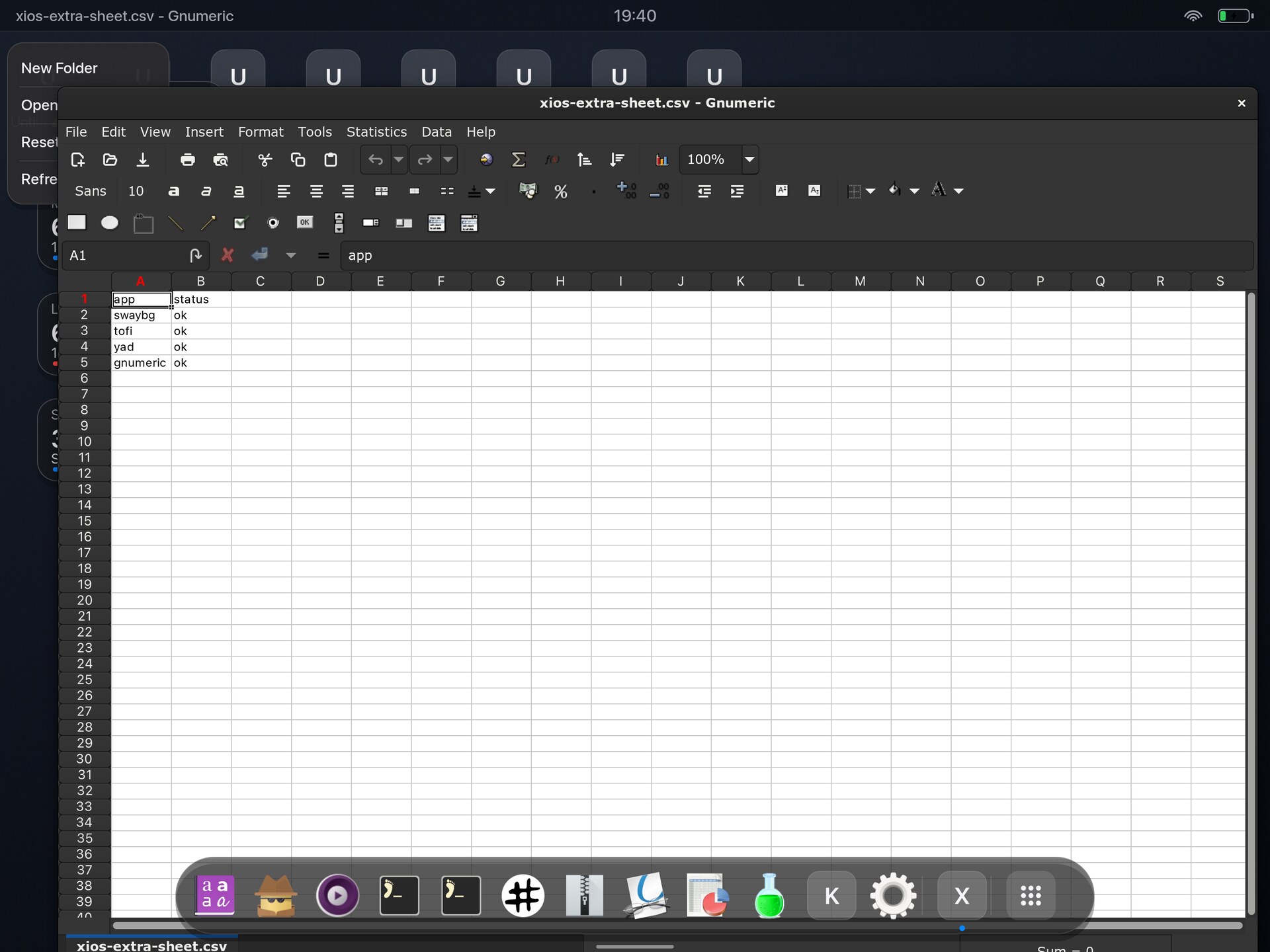Insert a hyperlink with the globe icon
This screenshot has width=1270, height=952.
click(x=486, y=159)
